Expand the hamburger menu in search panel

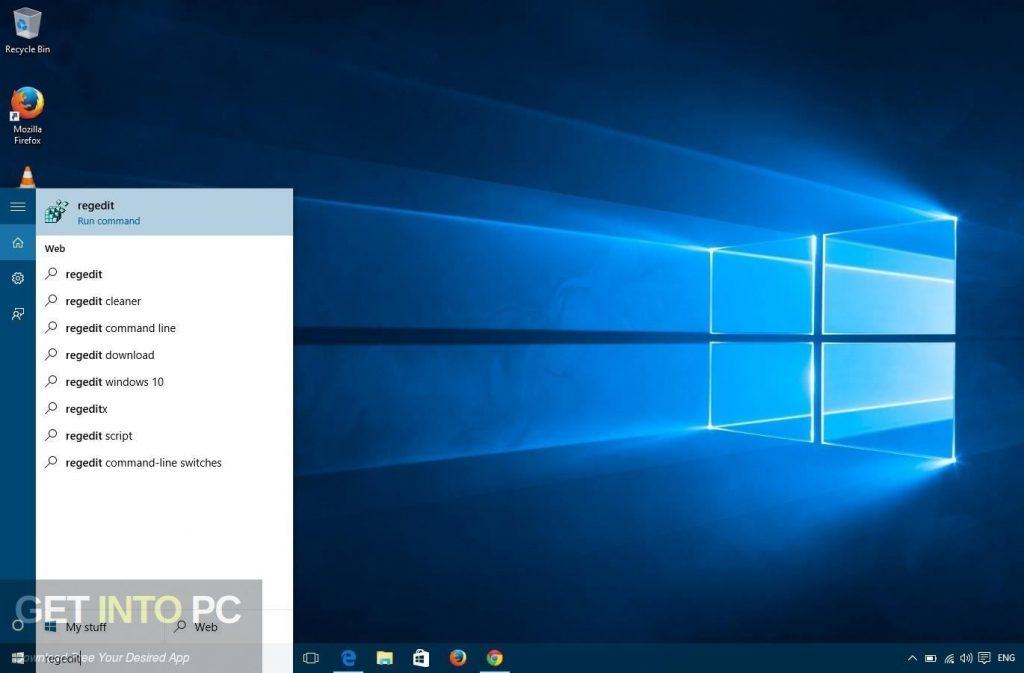[18, 207]
